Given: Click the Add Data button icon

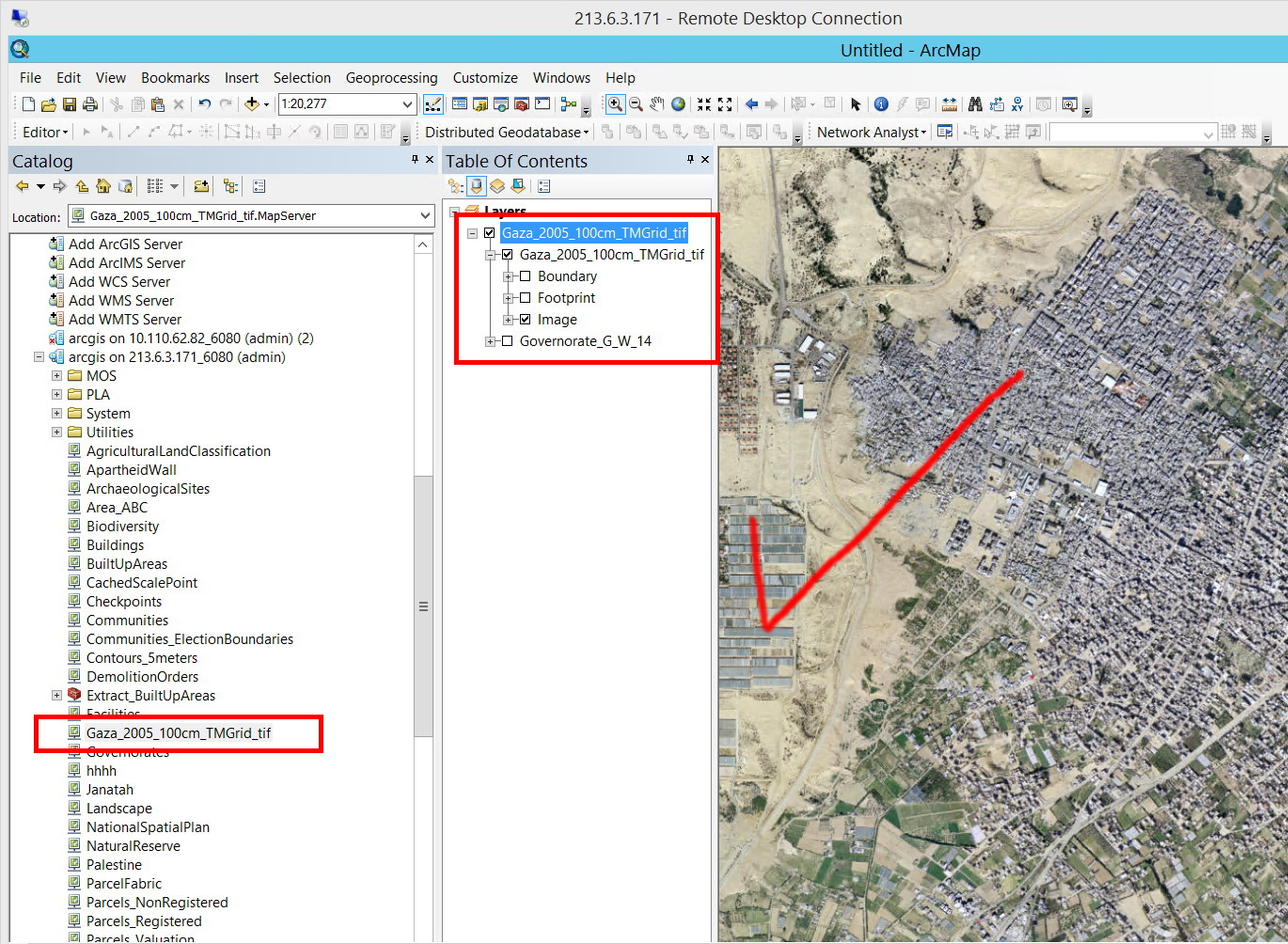Looking at the screenshot, I should tap(251, 104).
